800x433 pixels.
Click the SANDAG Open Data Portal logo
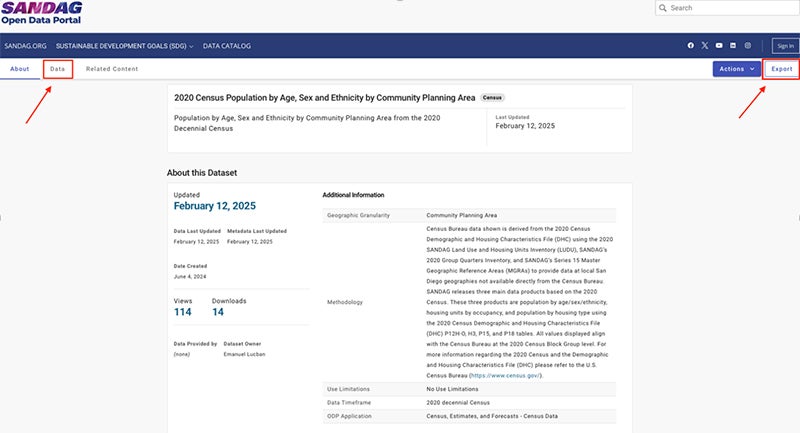pos(41,12)
